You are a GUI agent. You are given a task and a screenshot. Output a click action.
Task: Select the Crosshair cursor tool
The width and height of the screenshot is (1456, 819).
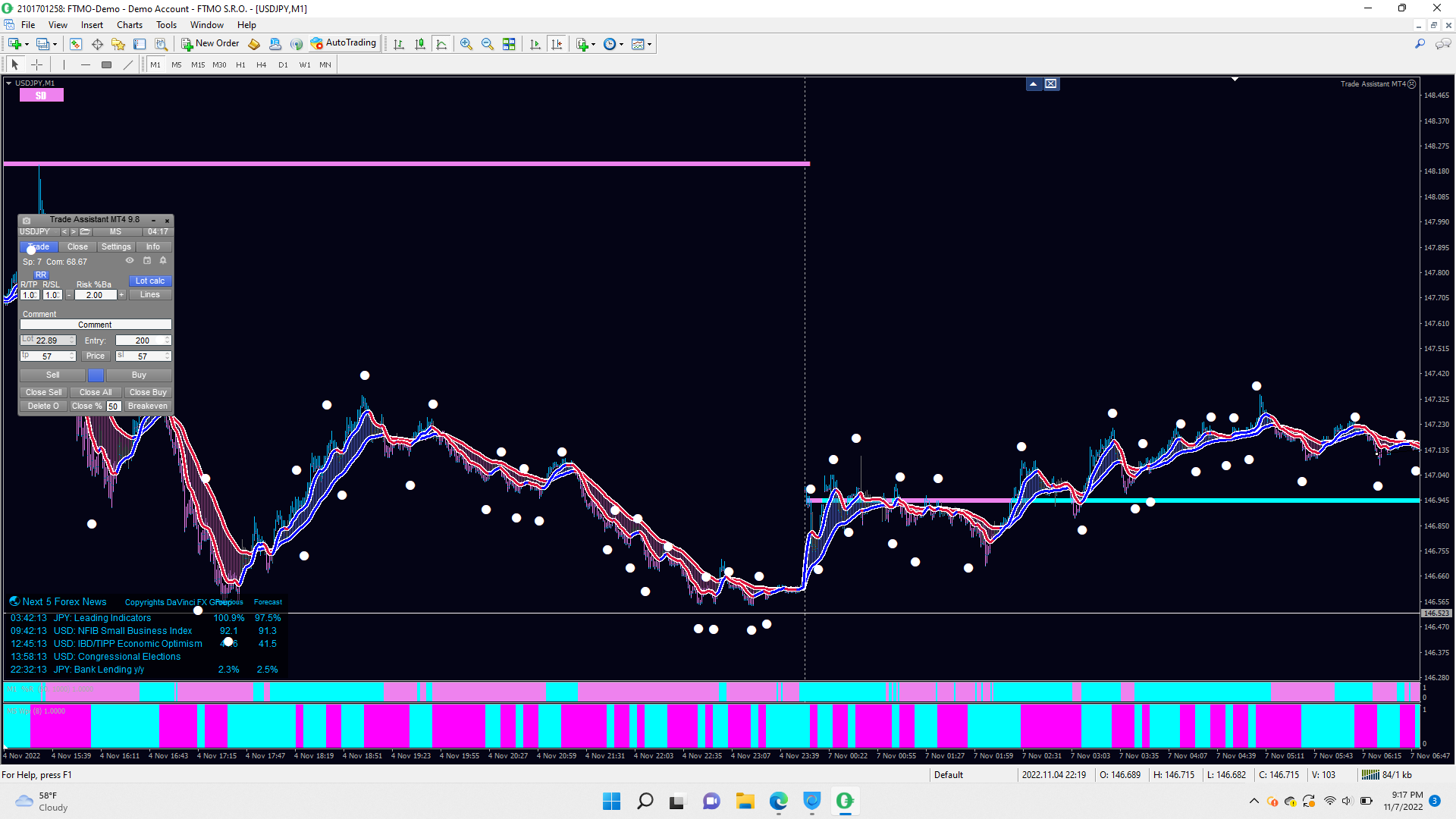coord(36,65)
